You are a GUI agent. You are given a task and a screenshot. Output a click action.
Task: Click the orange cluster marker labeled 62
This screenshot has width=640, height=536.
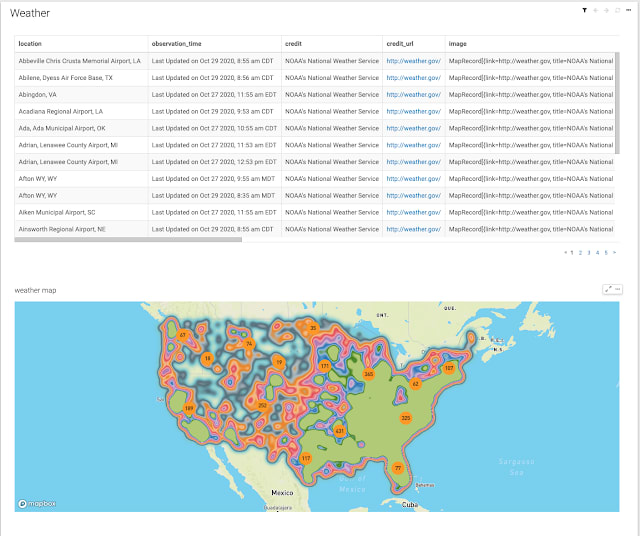(x=416, y=384)
